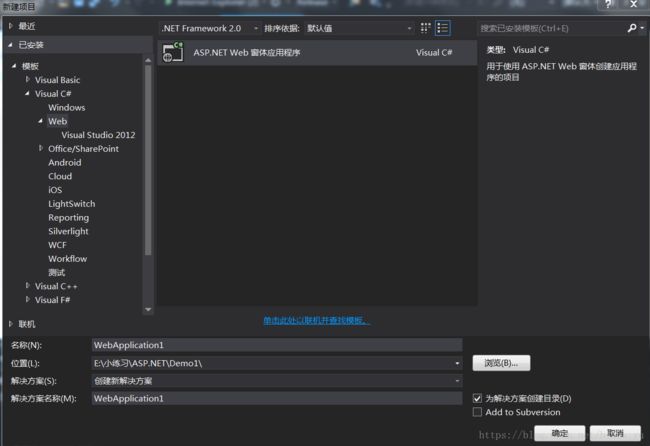The image size is (650, 446).
Task: Select the Visual Studio 2012 category
Action: pos(98,135)
